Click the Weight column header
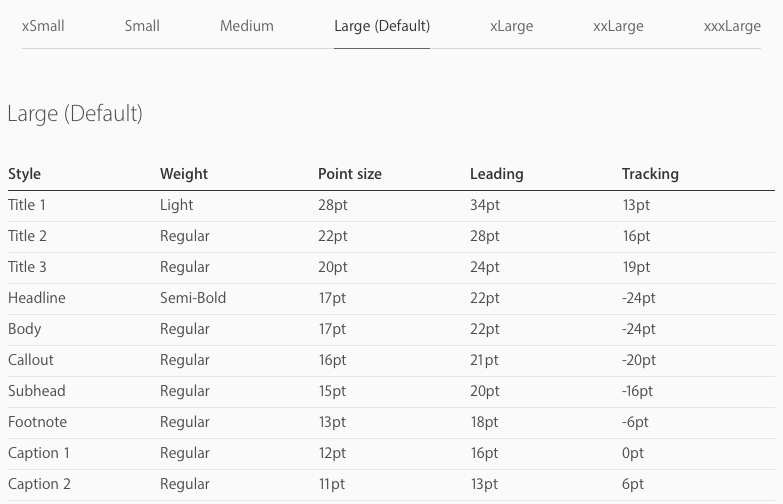The width and height of the screenshot is (783, 504). coord(184,174)
